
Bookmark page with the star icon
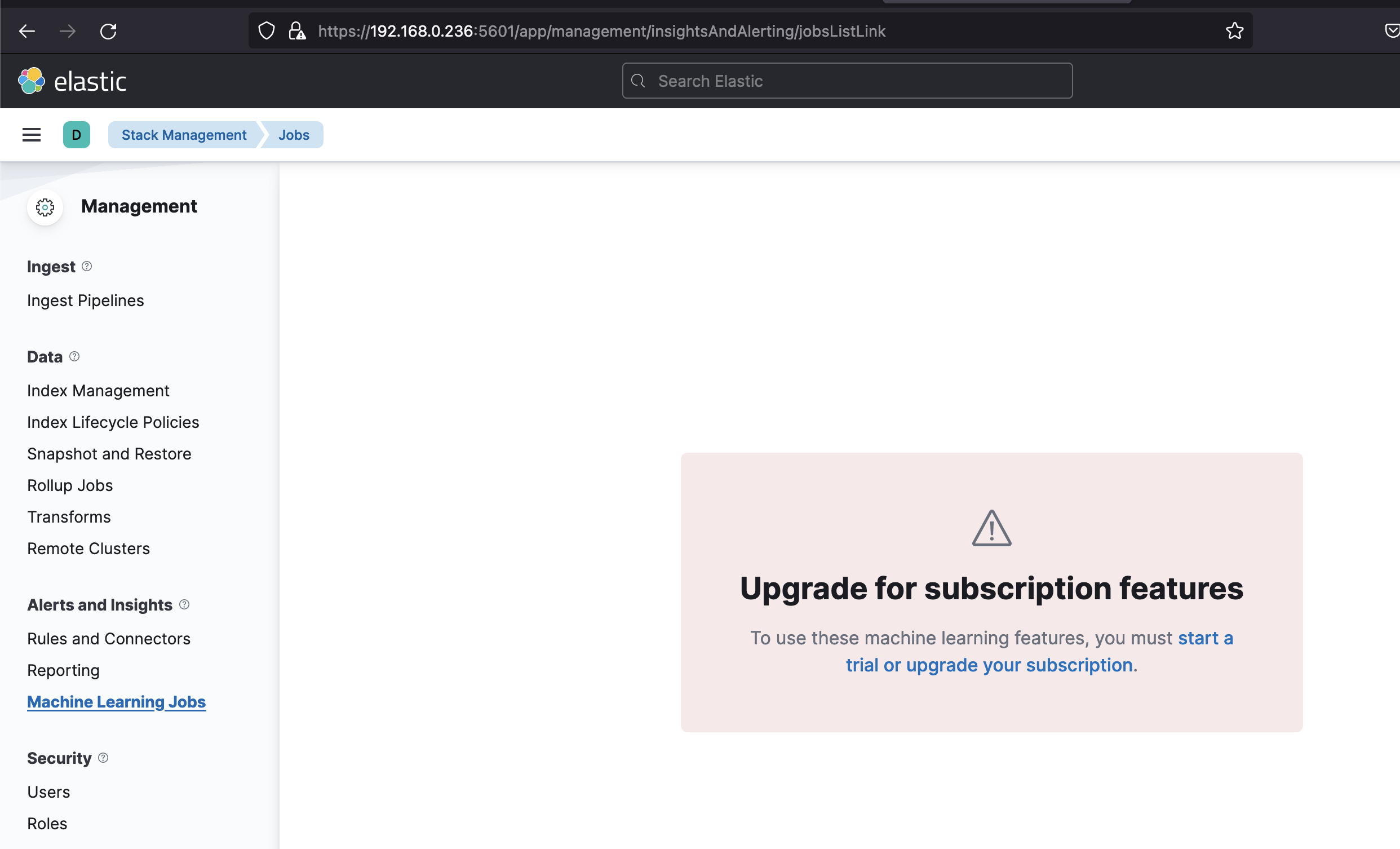[x=1234, y=31]
